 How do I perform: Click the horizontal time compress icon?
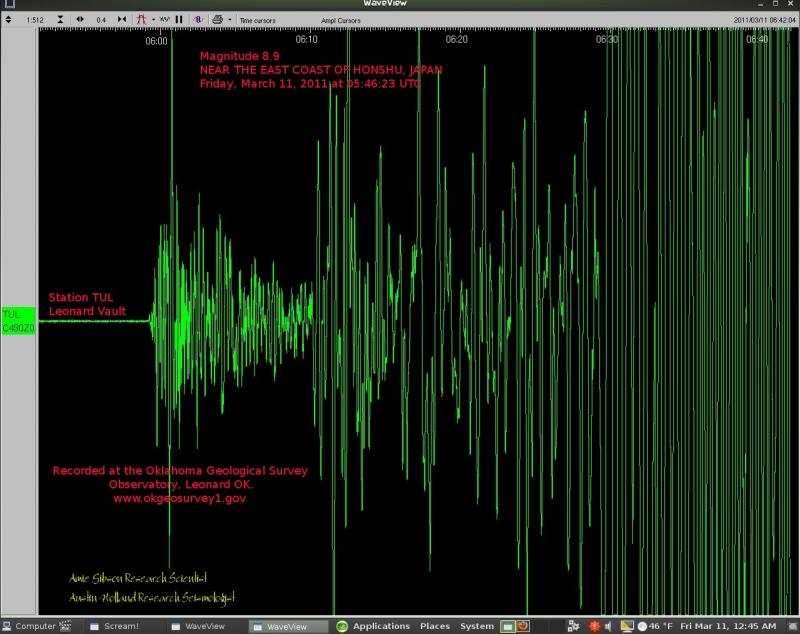pyautogui.click(x=122, y=19)
